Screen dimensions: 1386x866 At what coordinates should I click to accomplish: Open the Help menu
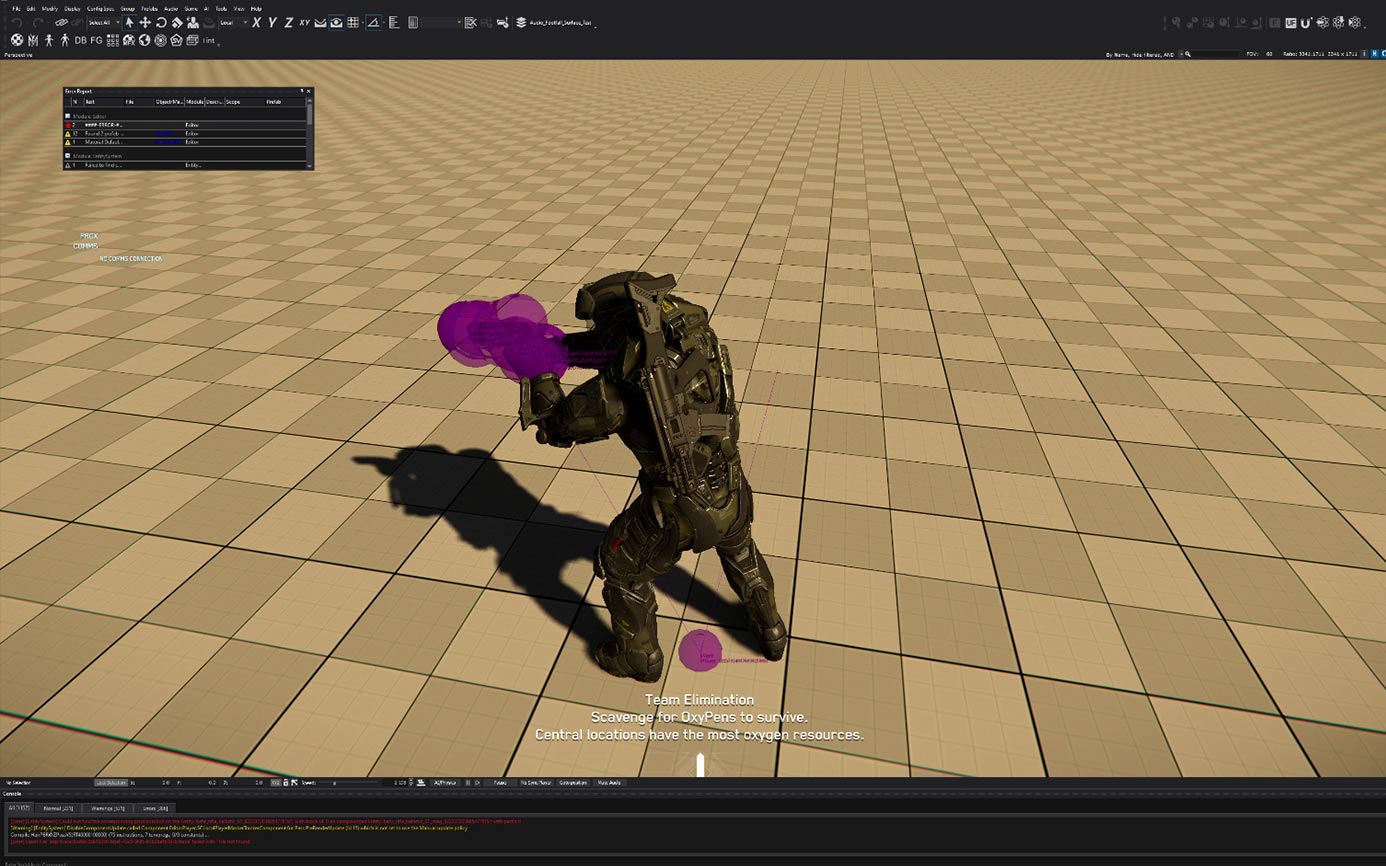click(256, 8)
